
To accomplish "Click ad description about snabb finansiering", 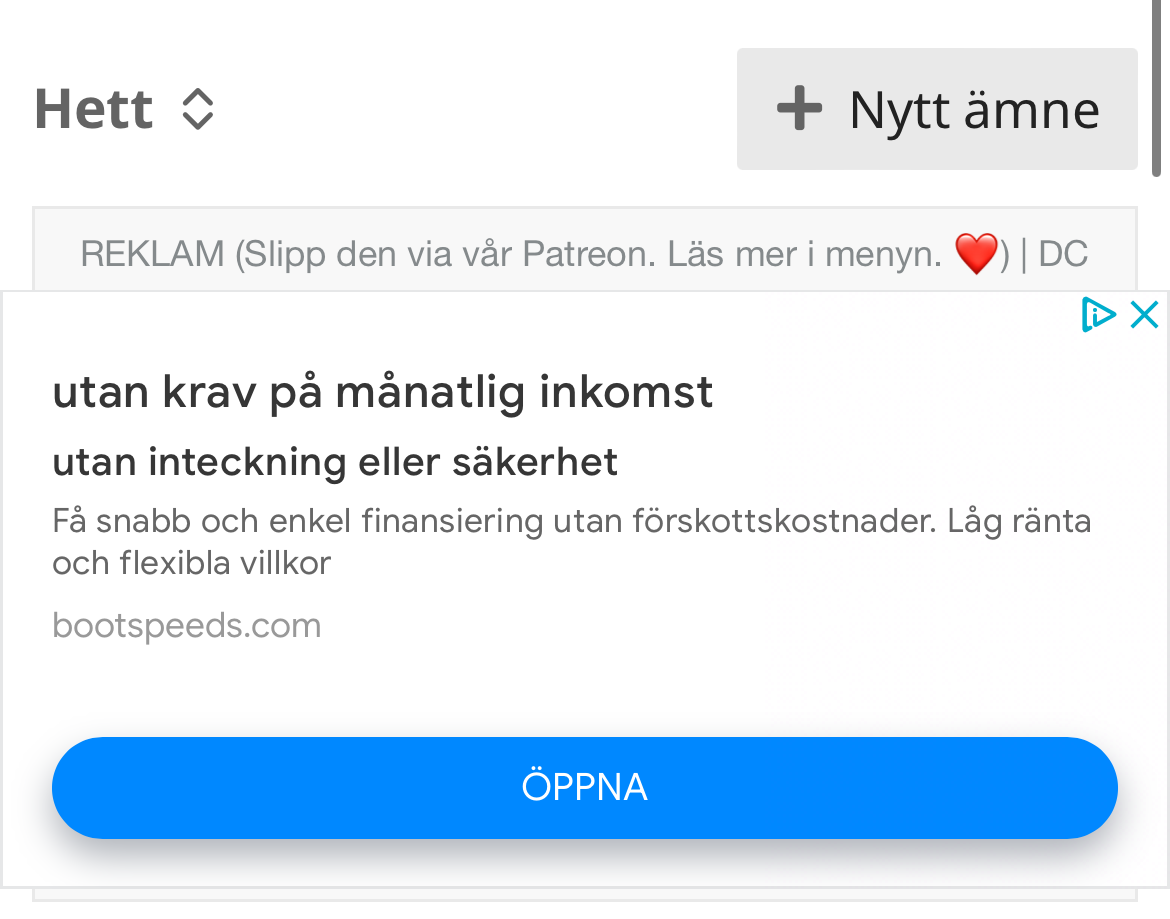I will click(x=572, y=542).
